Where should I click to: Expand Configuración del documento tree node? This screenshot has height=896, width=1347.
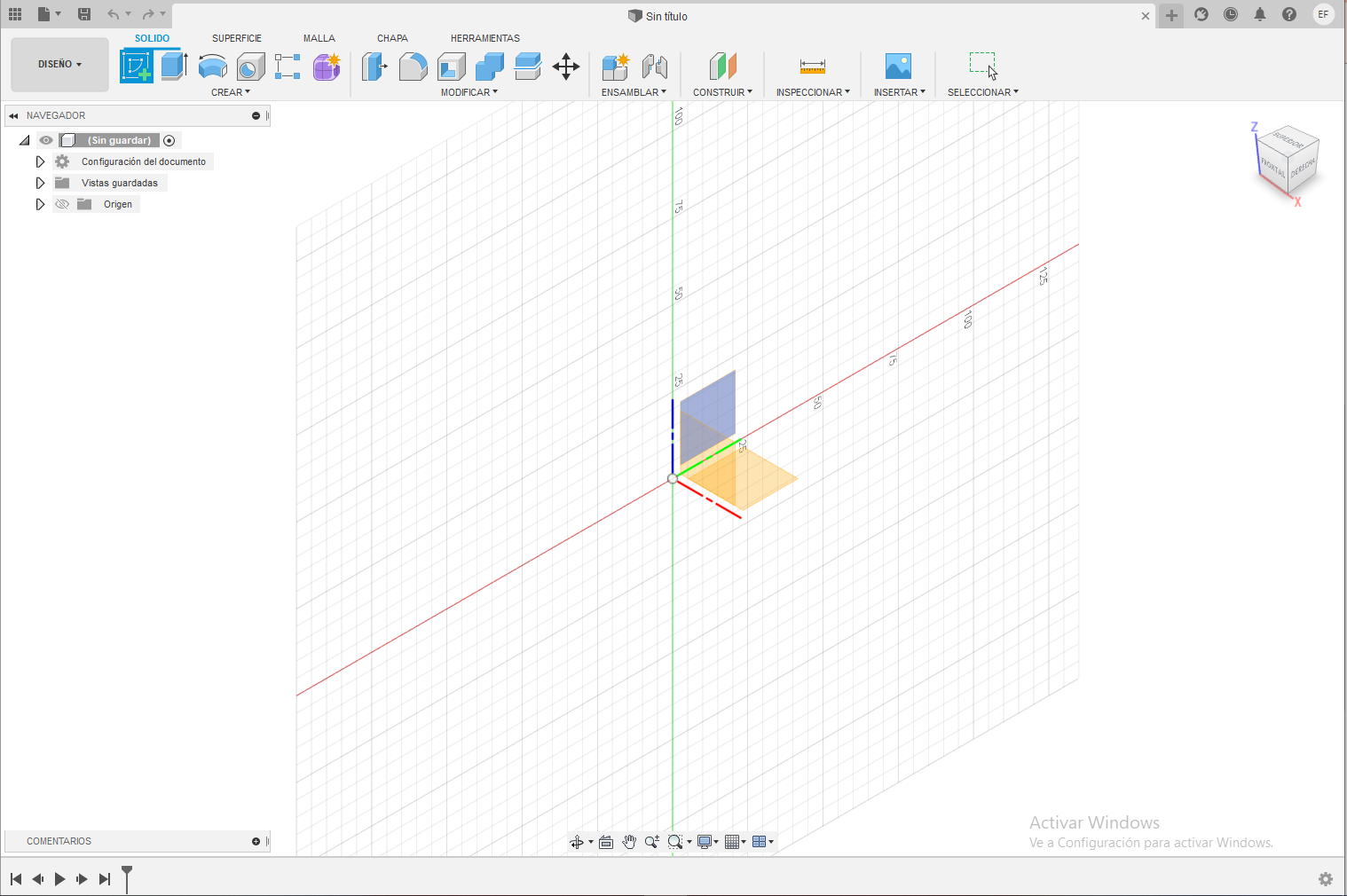[40, 161]
